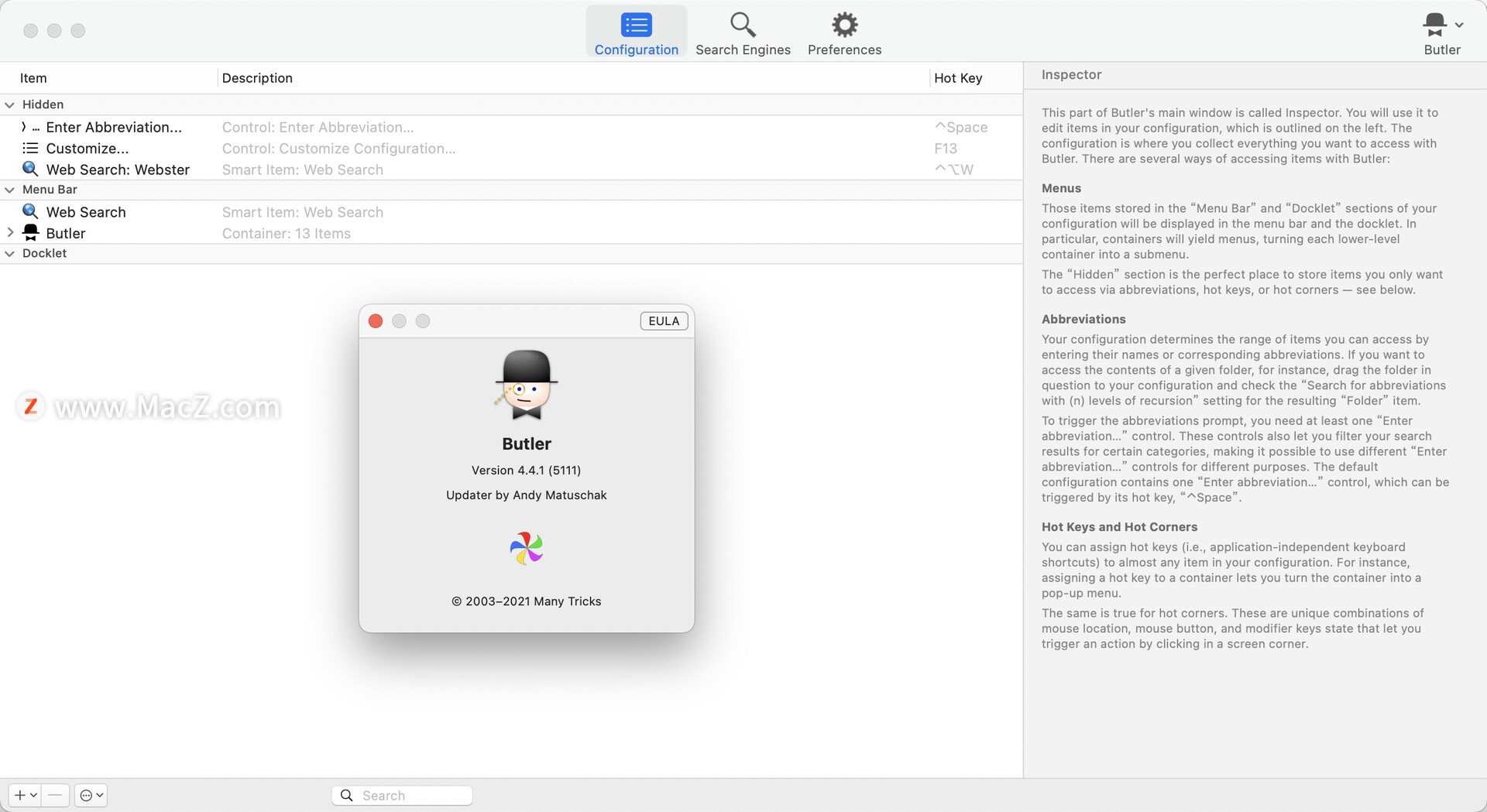This screenshot has height=812, width=1487.
Task: Click 'Container: 13 Items' description
Action: (286, 234)
